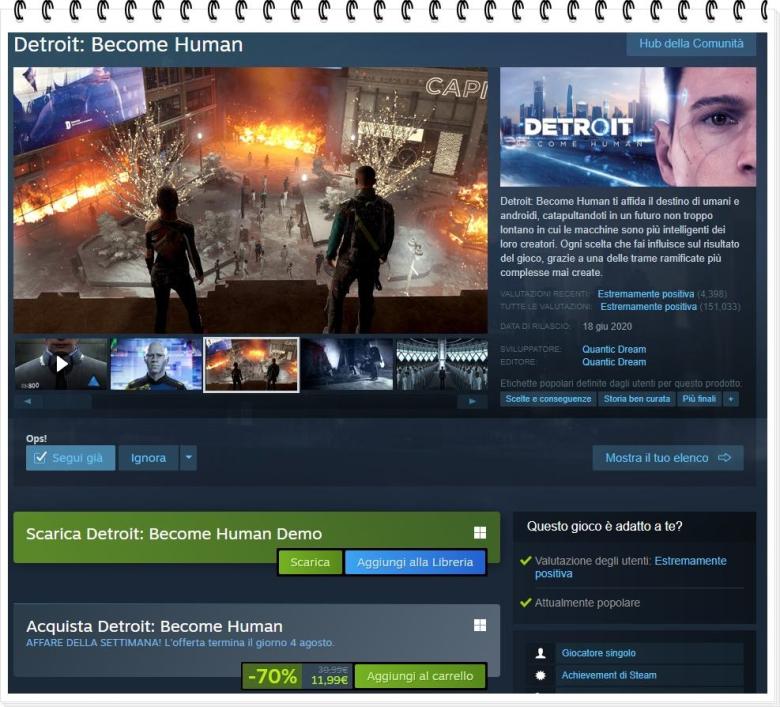This screenshot has height=707, width=780.
Task: Click the Detroit: Become Human title
Action: pyautogui.click(x=128, y=45)
